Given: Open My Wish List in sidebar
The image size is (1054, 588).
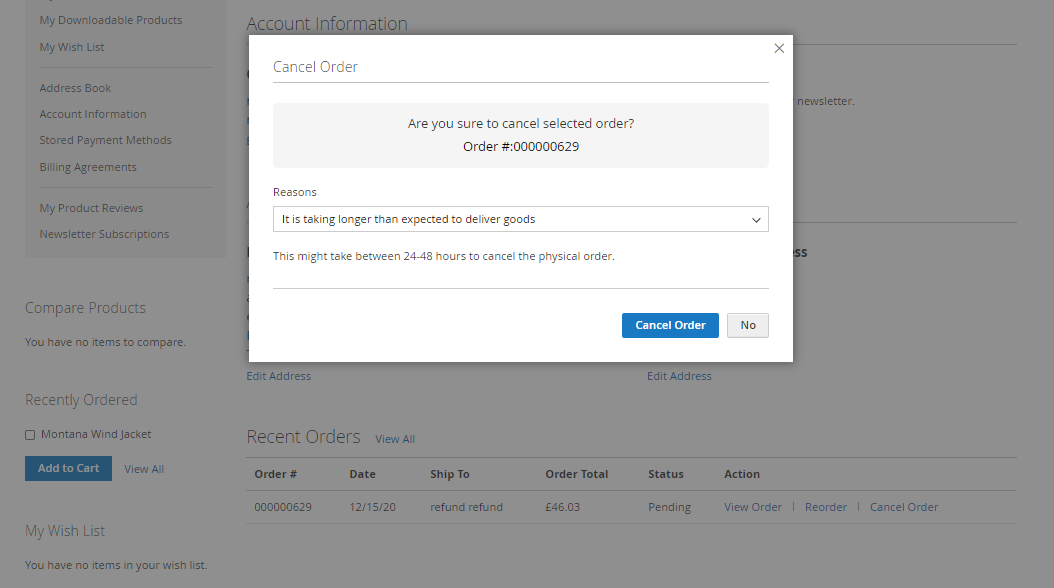Looking at the screenshot, I should [72, 47].
